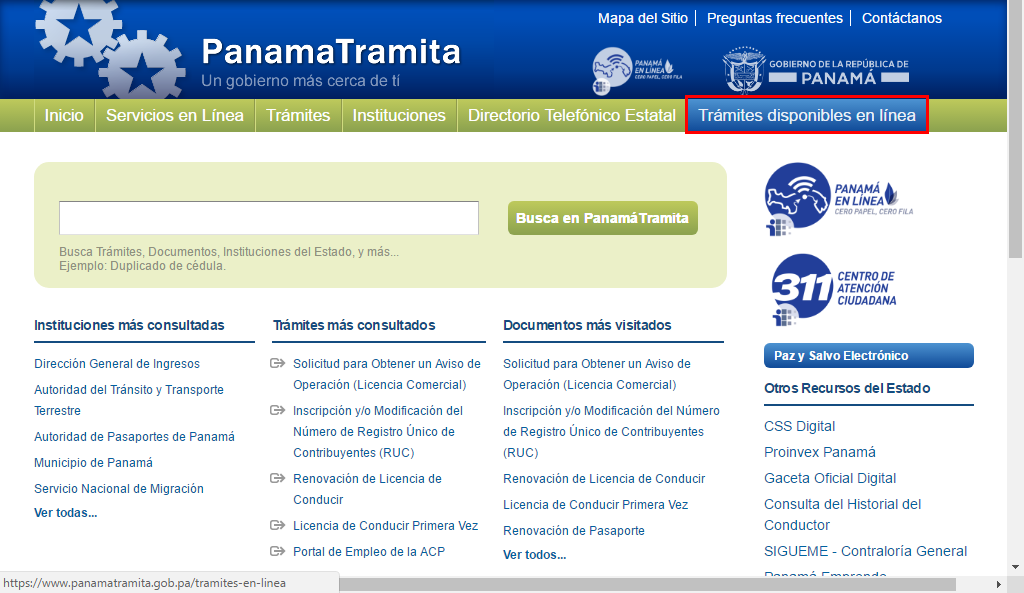This screenshot has width=1024, height=593.
Task: Open Renovación de Licencia de Conducir trámite link
Action: (367, 489)
